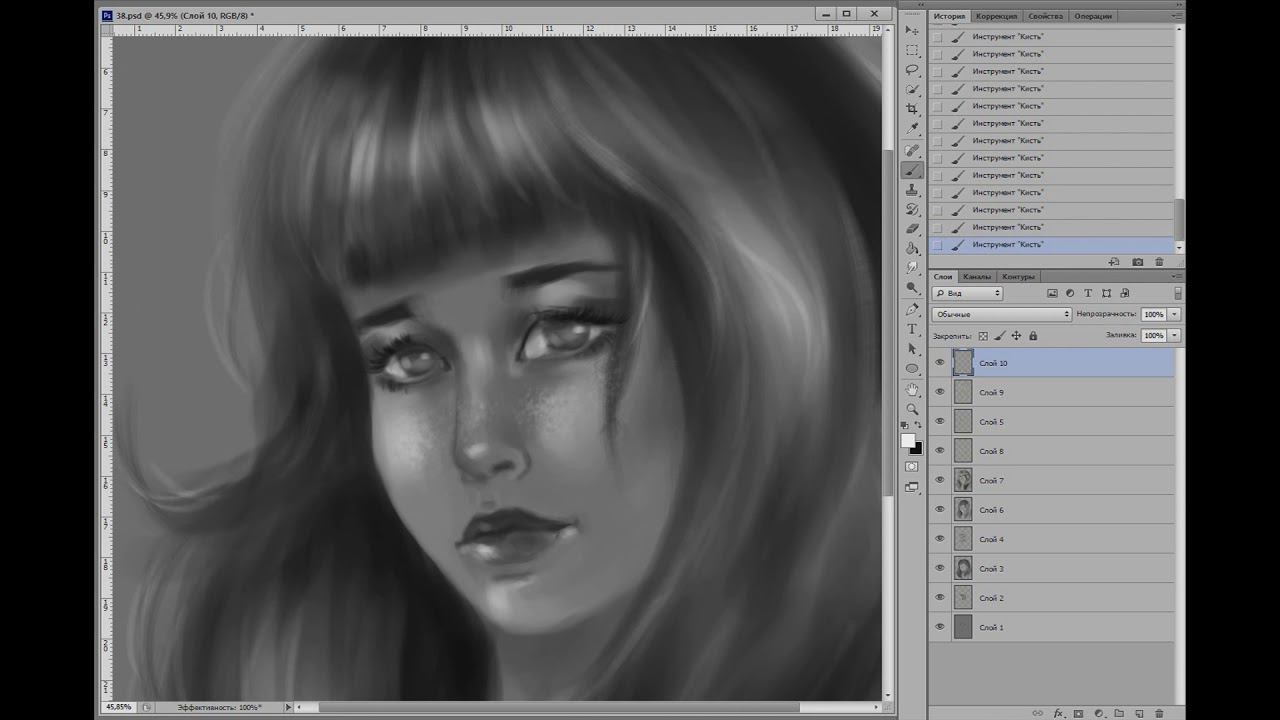Link layers using the chain icon
This screenshot has height=720, width=1280.
1038,713
